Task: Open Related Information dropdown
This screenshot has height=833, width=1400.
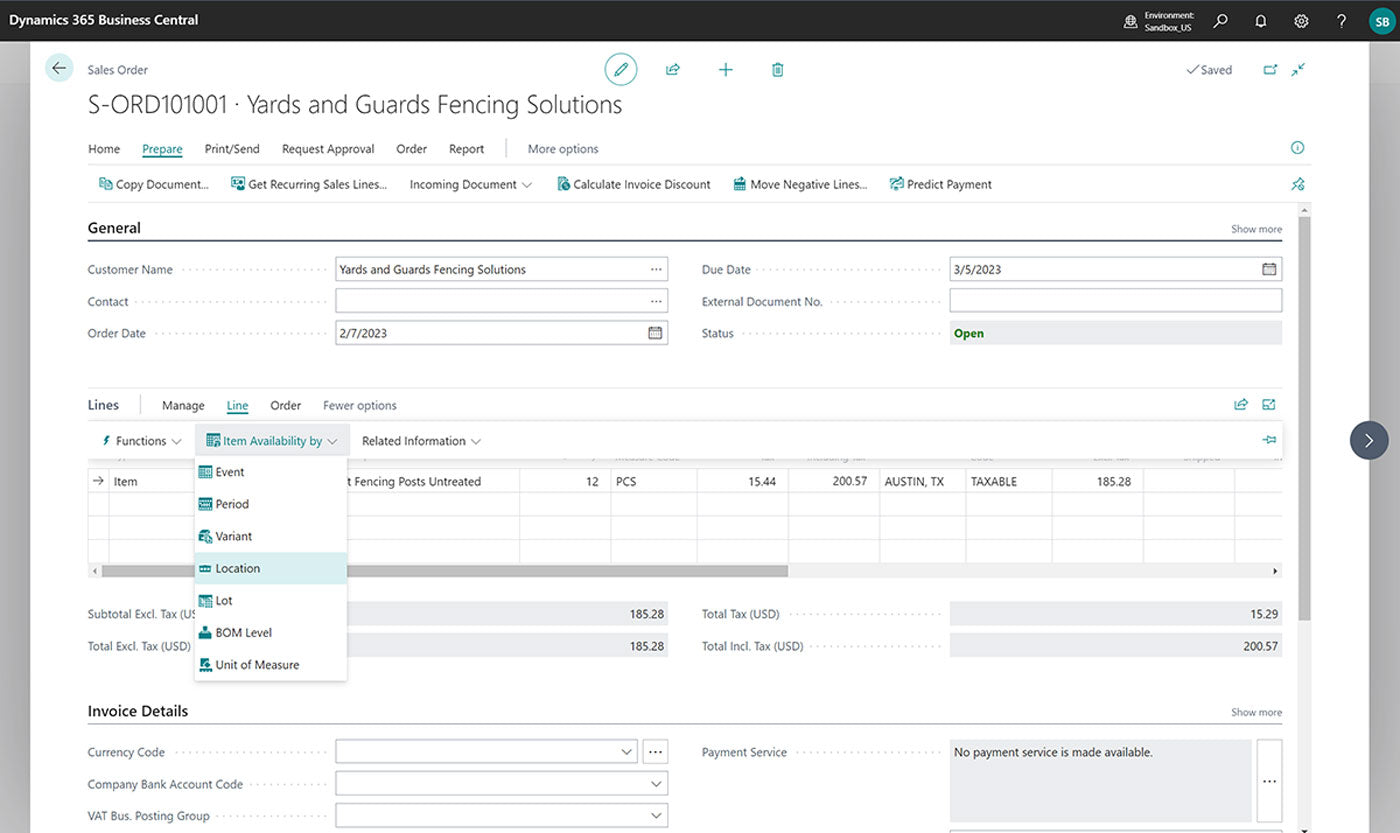Action: (421, 441)
